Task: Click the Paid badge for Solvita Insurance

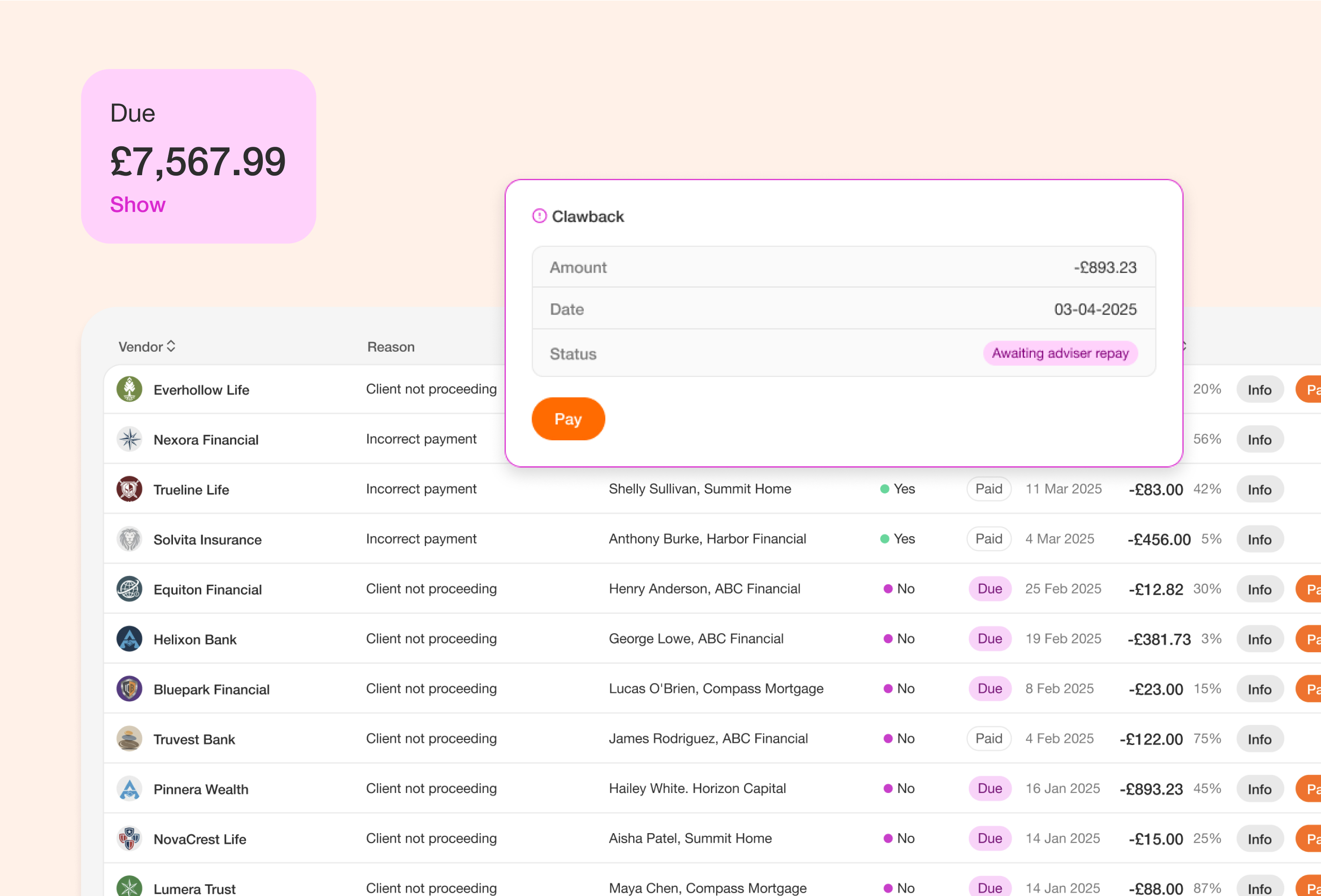Action: pos(988,539)
